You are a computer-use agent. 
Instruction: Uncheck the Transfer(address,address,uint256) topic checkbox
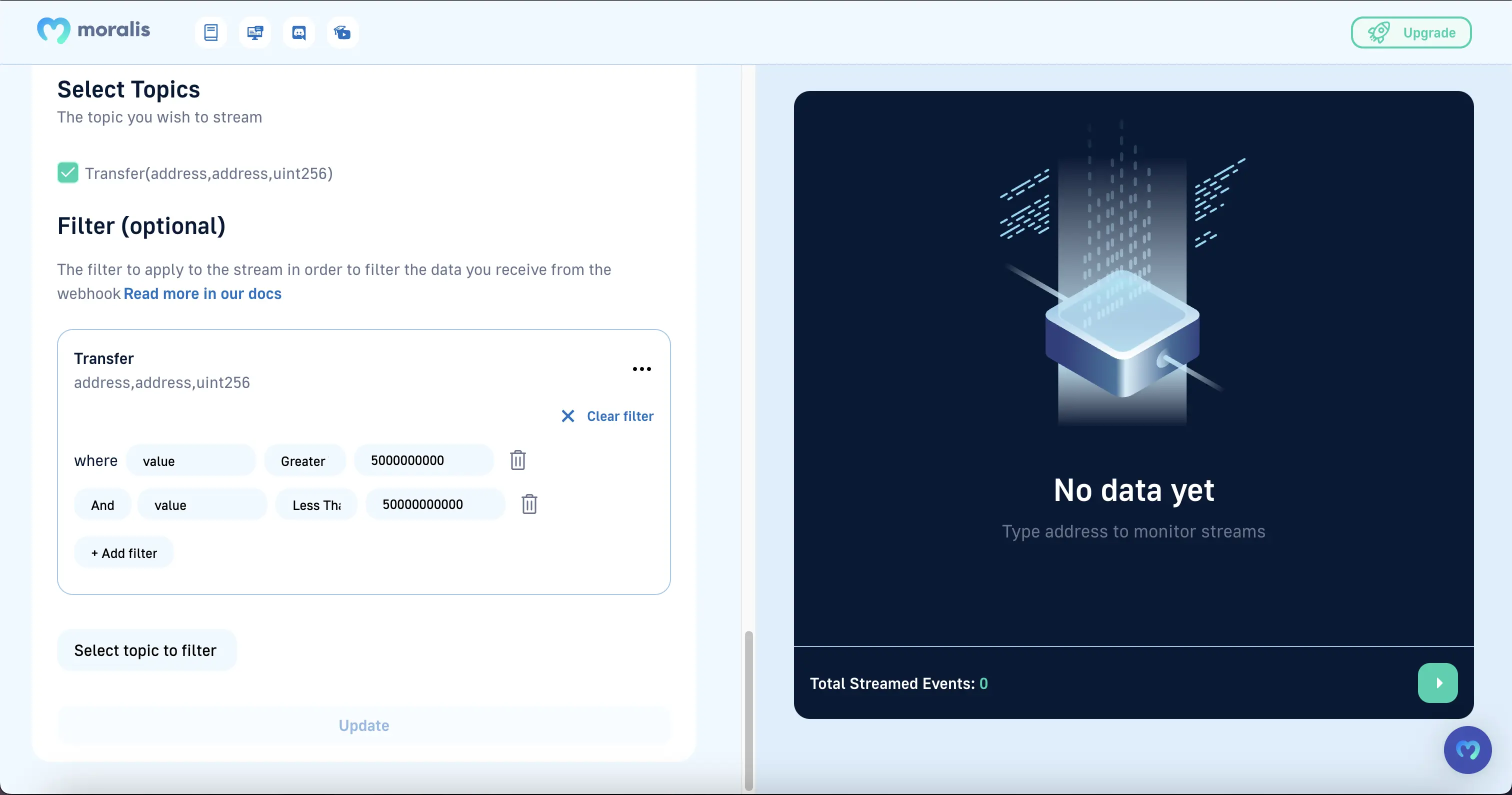(68, 172)
